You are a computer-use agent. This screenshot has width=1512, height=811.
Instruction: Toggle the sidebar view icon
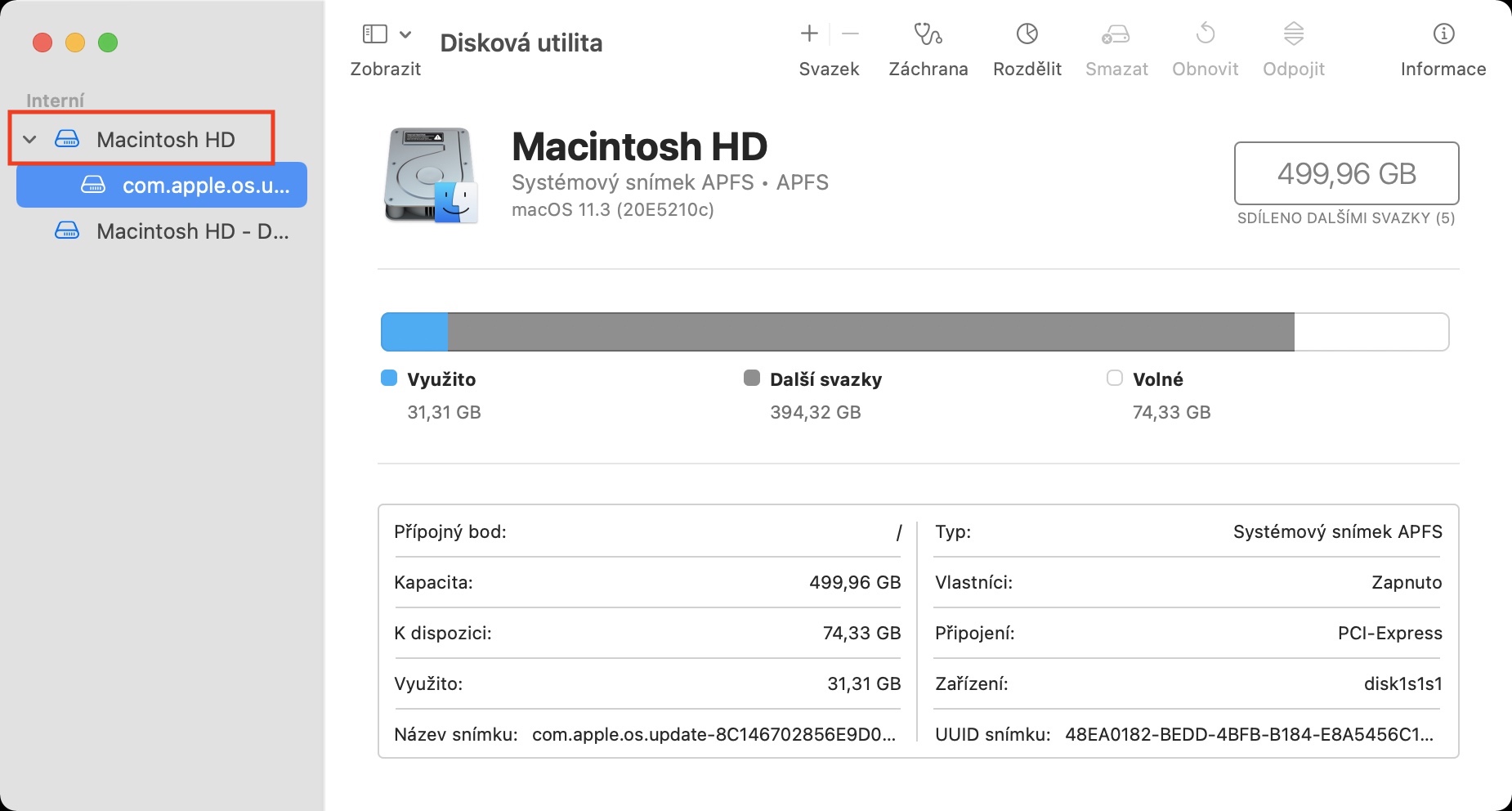click(374, 34)
